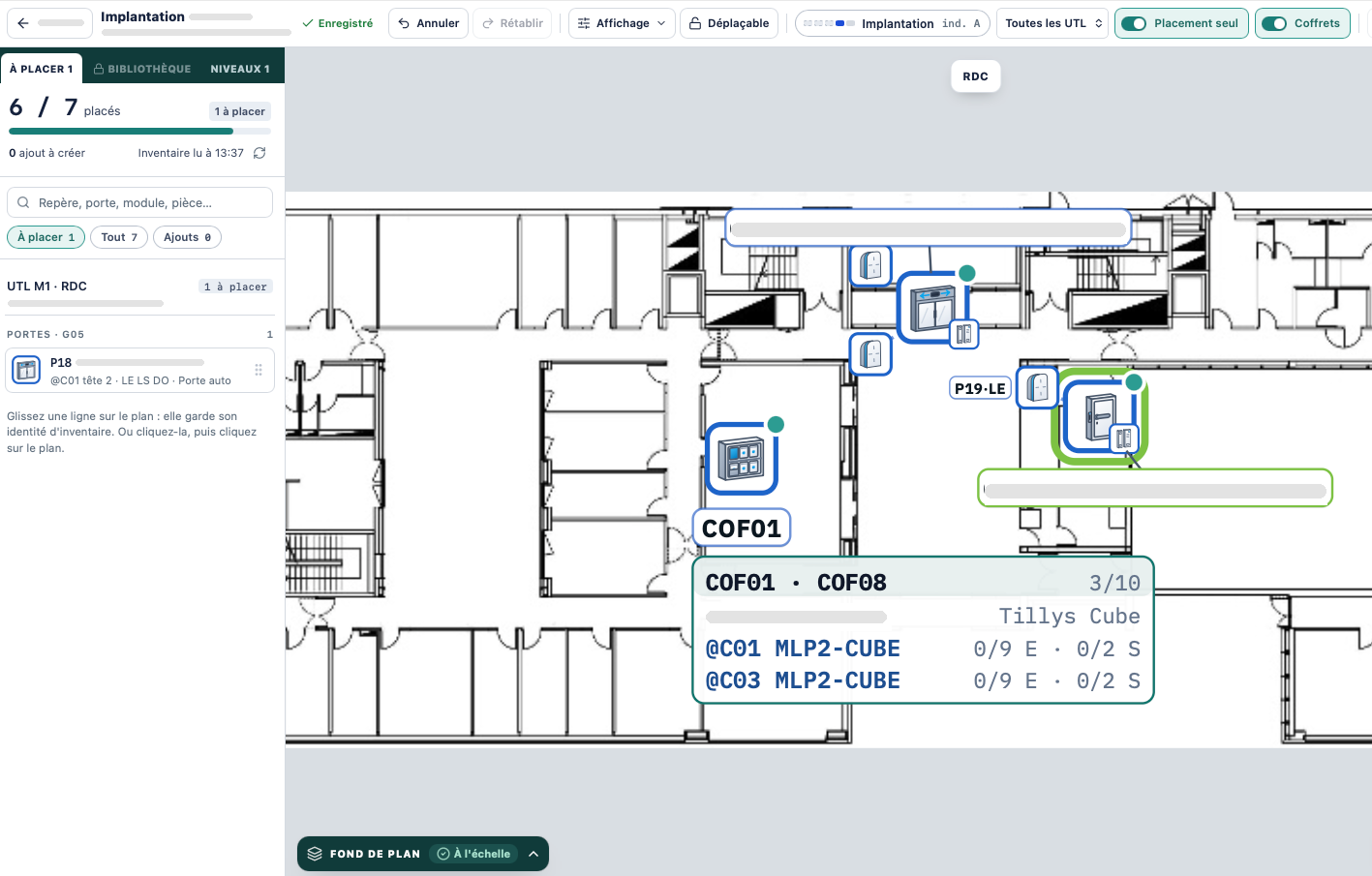Image resolution: width=1372 pixels, height=876 pixels.
Task: Select the RDC level chip on the plan
Action: click(x=975, y=76)
